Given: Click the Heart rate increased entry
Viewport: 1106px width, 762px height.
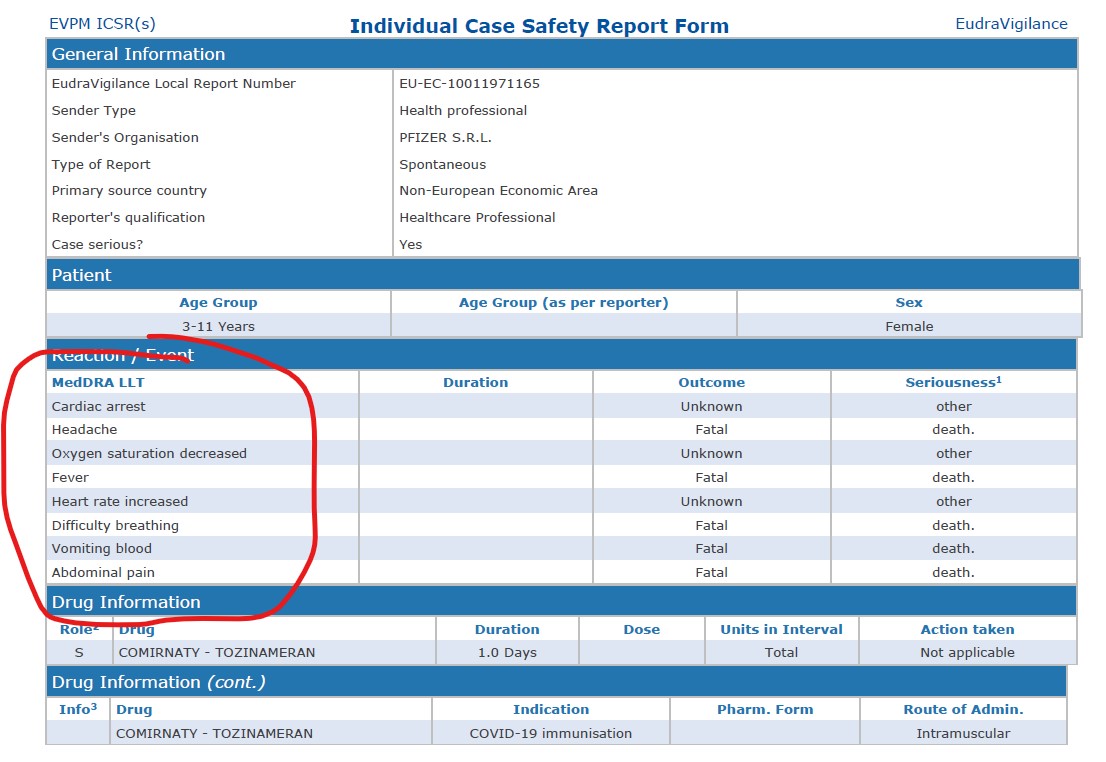Looking at the screenshot, I should click(120, 502).
